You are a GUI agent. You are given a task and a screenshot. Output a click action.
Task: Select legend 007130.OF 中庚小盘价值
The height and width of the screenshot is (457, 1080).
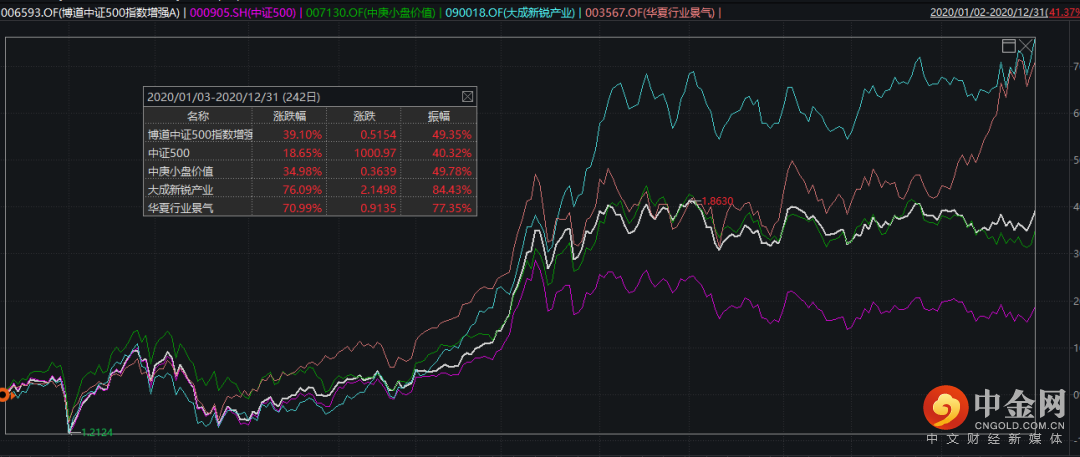[371, 12]
